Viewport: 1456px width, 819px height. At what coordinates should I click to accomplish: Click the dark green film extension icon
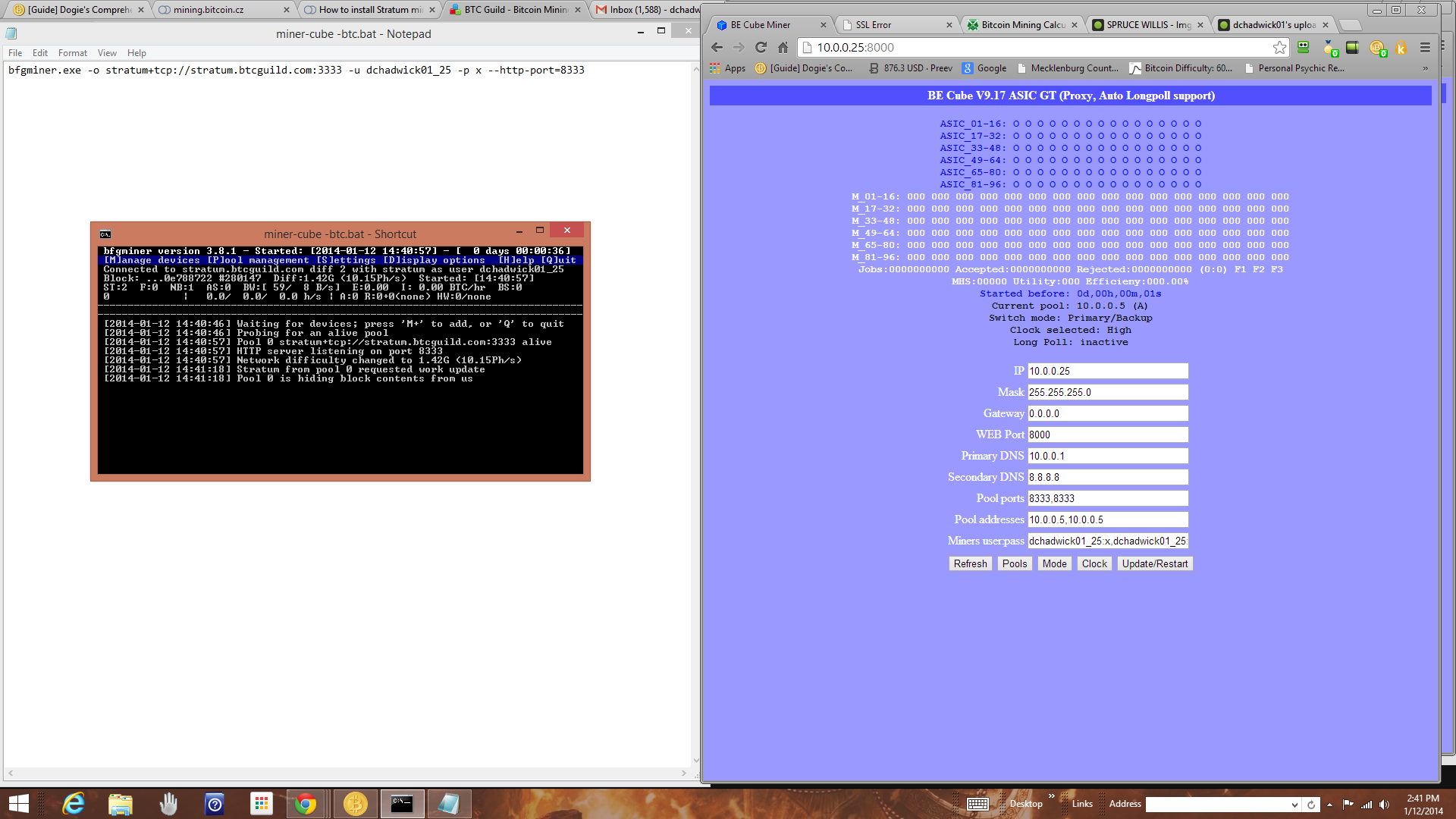(1352, 47)
